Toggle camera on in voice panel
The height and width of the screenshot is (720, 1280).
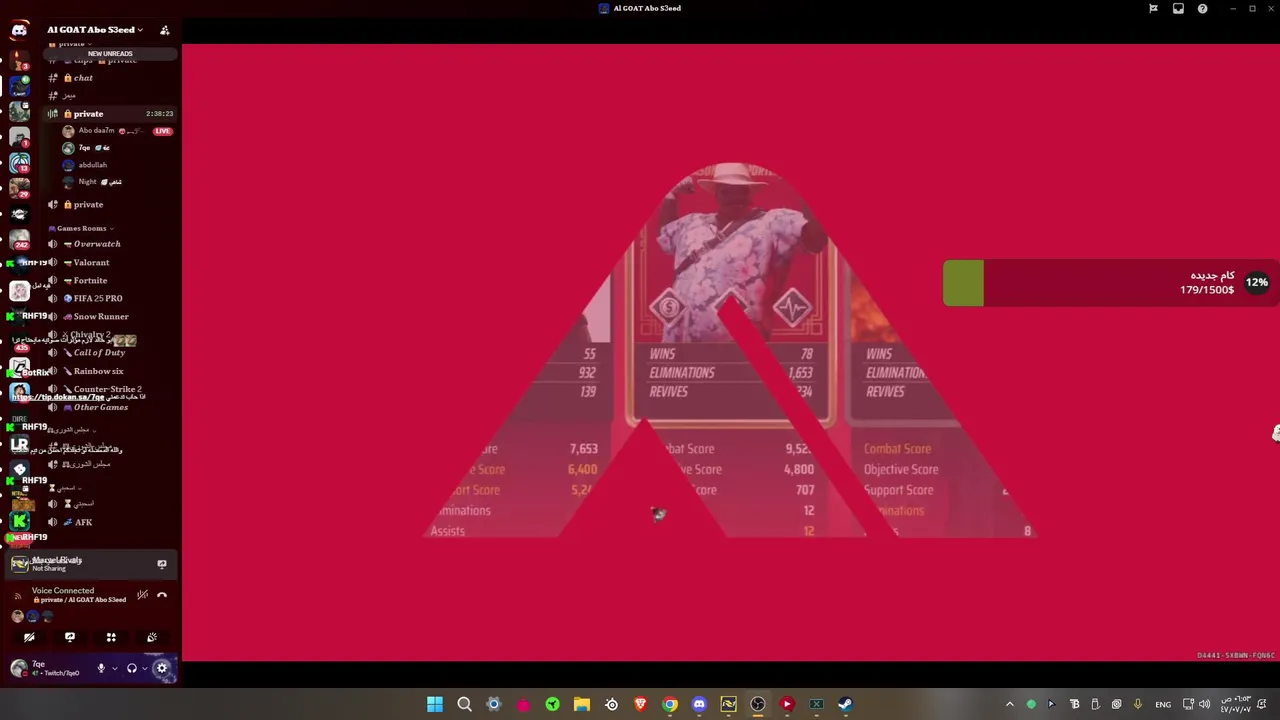[29, 637]
